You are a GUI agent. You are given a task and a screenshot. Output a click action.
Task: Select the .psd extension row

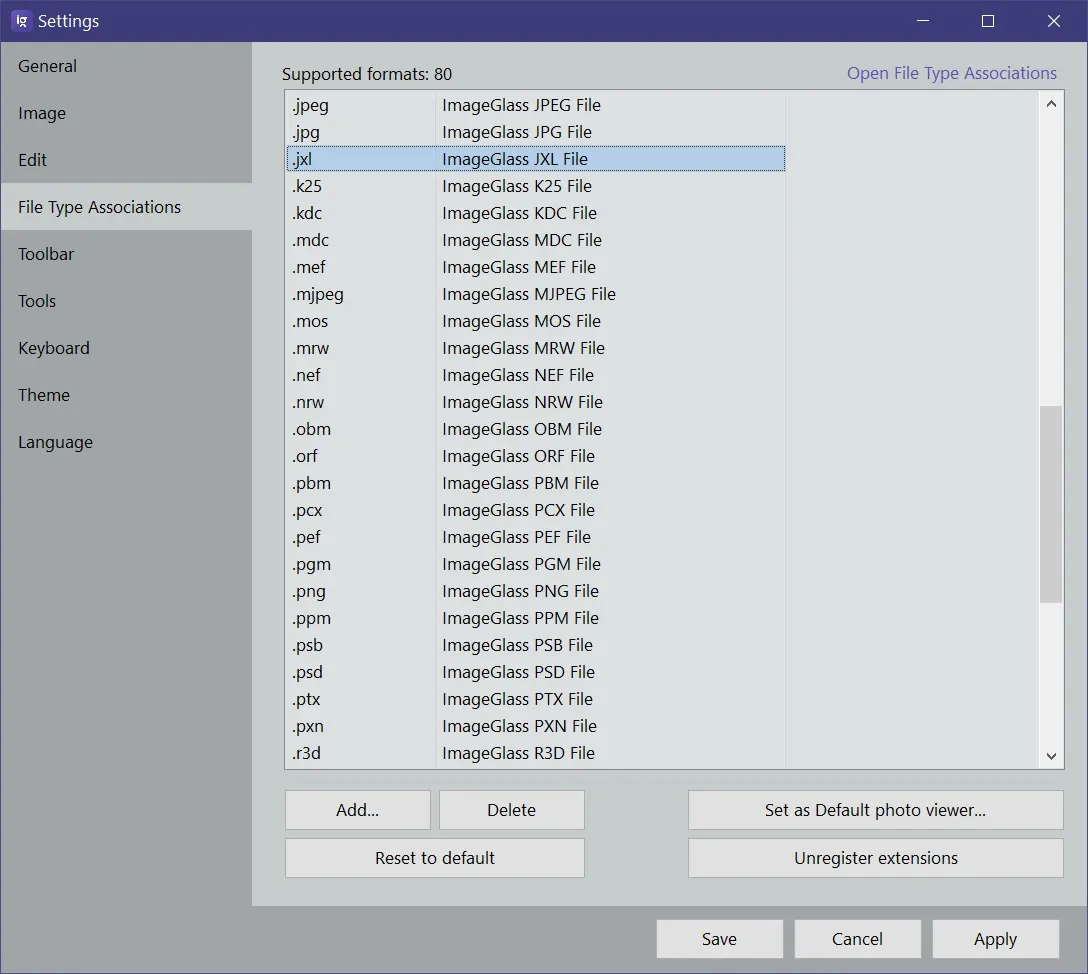[x=536, y=673]
